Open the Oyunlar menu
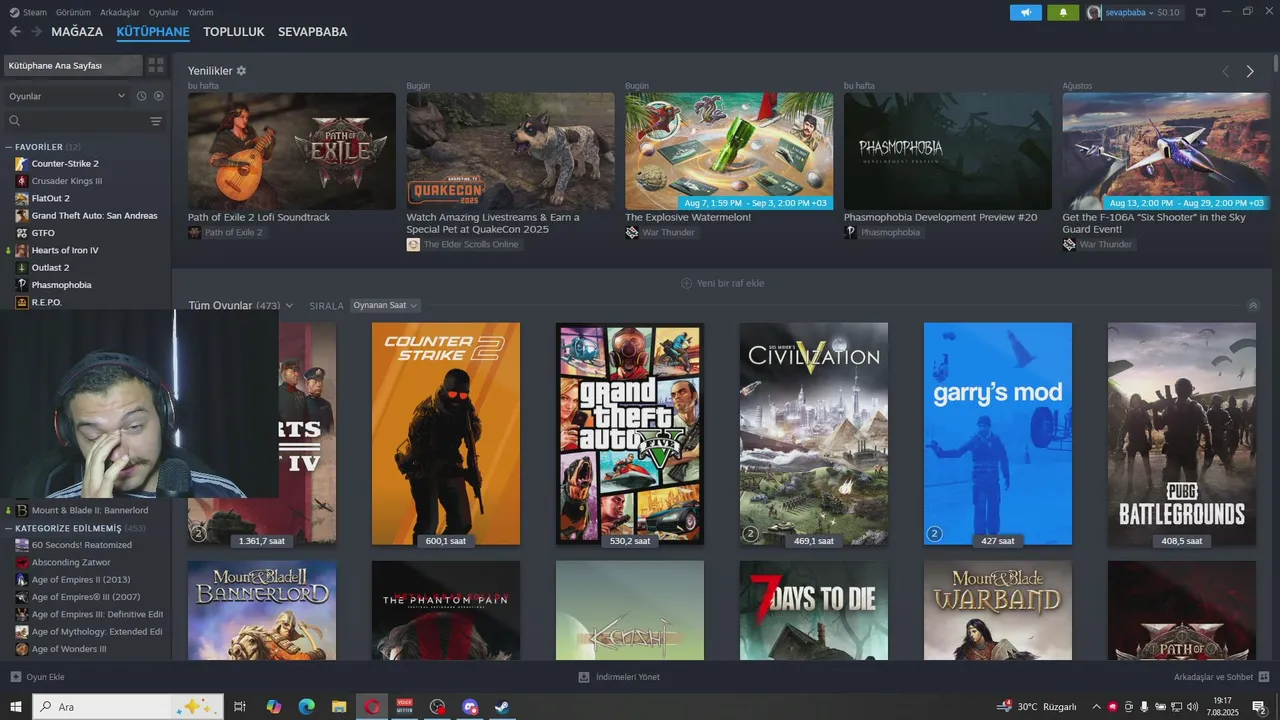1280x720 pixels. pyautogui.click(x=164, y=12)
